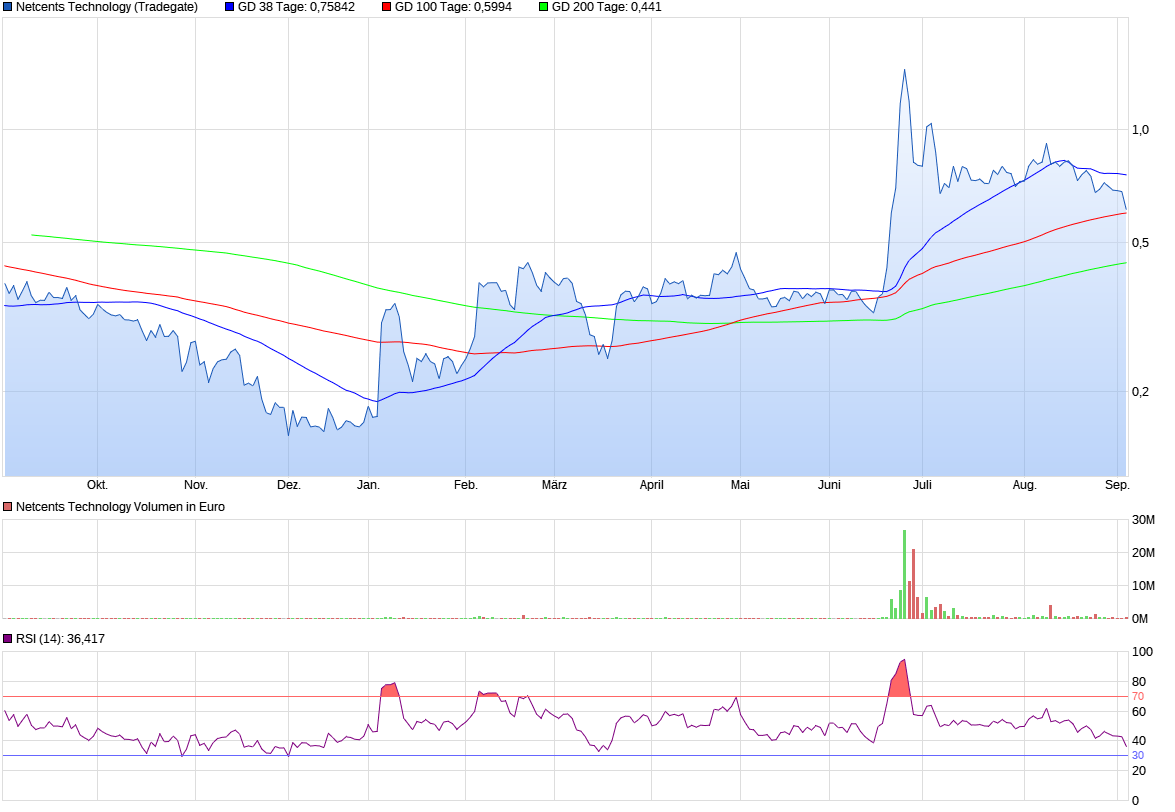Click the GD 38 Tage legend color square
Image resolution: width=1175 pixels, height=812 pixels.
pos(230,7)
